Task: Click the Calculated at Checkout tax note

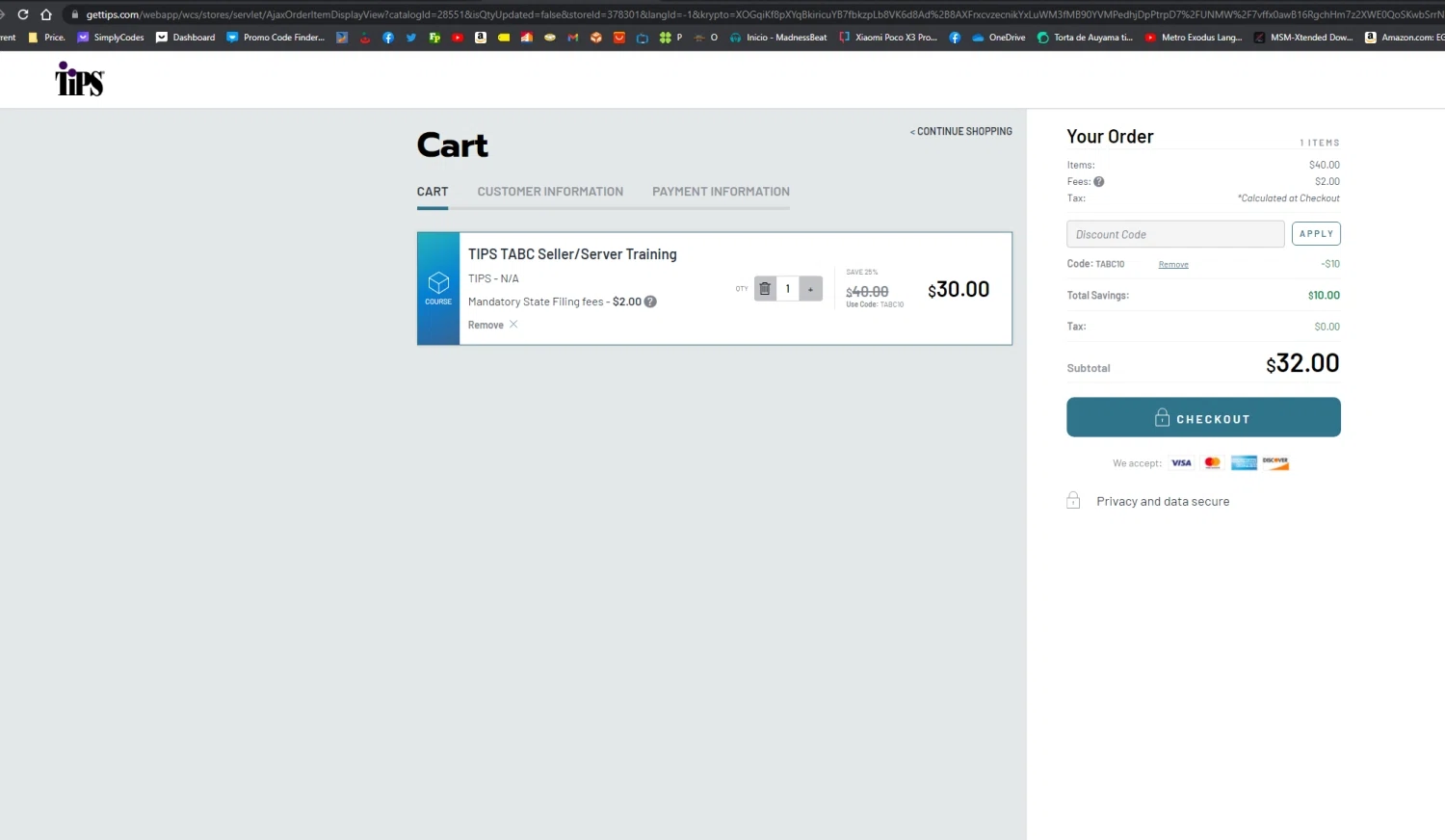Action: pos(1289,198)
